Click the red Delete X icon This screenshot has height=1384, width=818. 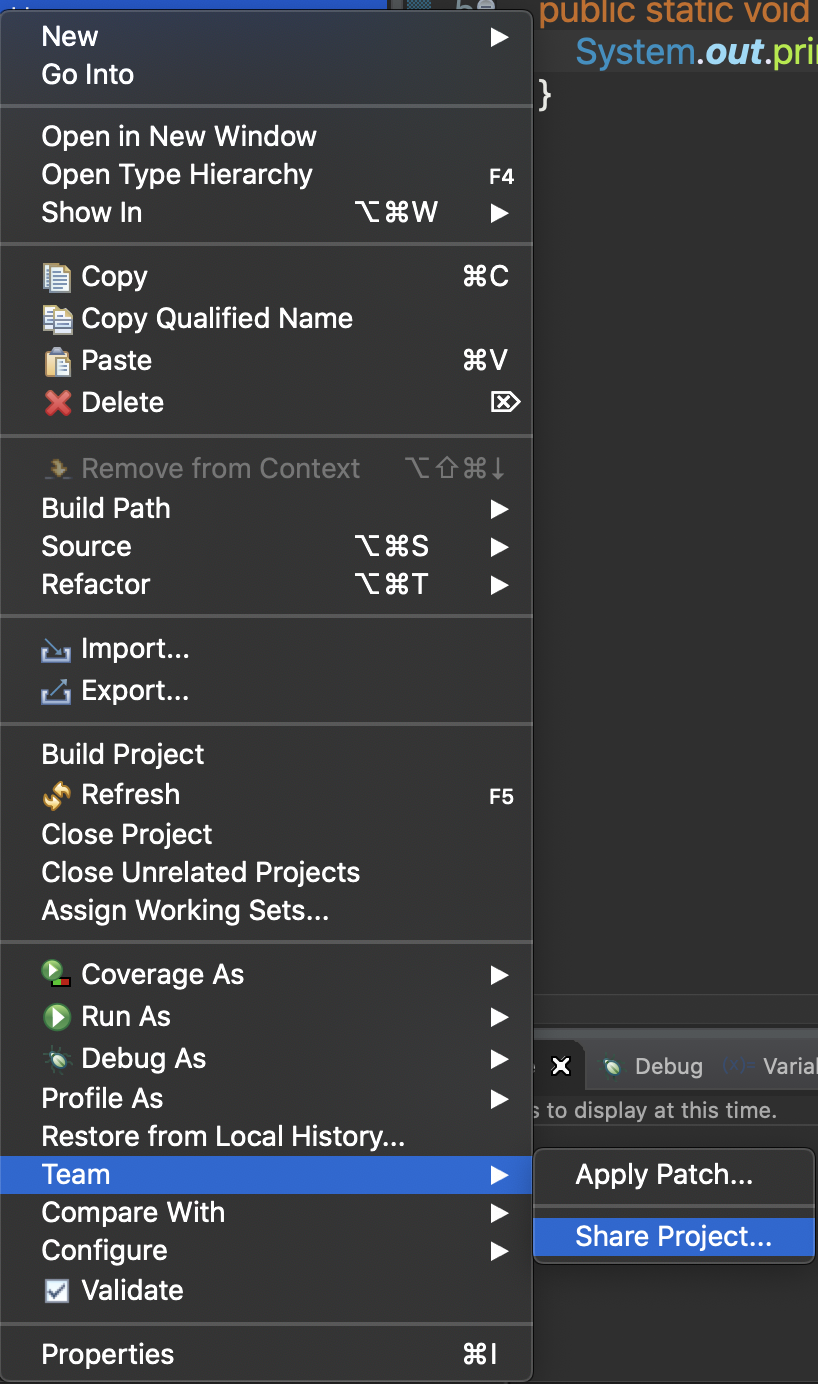coord(57,403)
